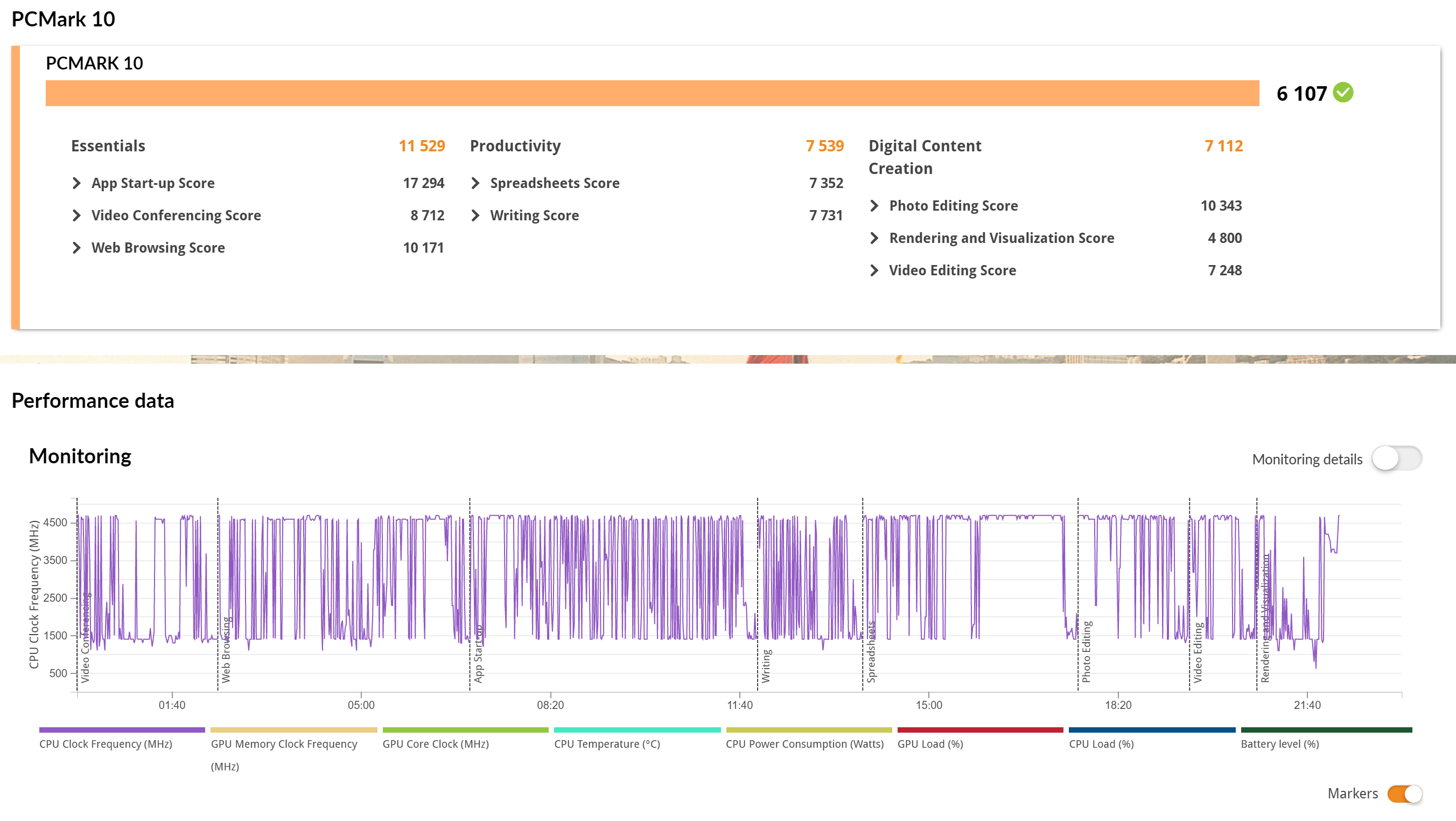Click the 4500 y-axis value
This screenshot has width=1456, height=821.
(x=55, y=523)
